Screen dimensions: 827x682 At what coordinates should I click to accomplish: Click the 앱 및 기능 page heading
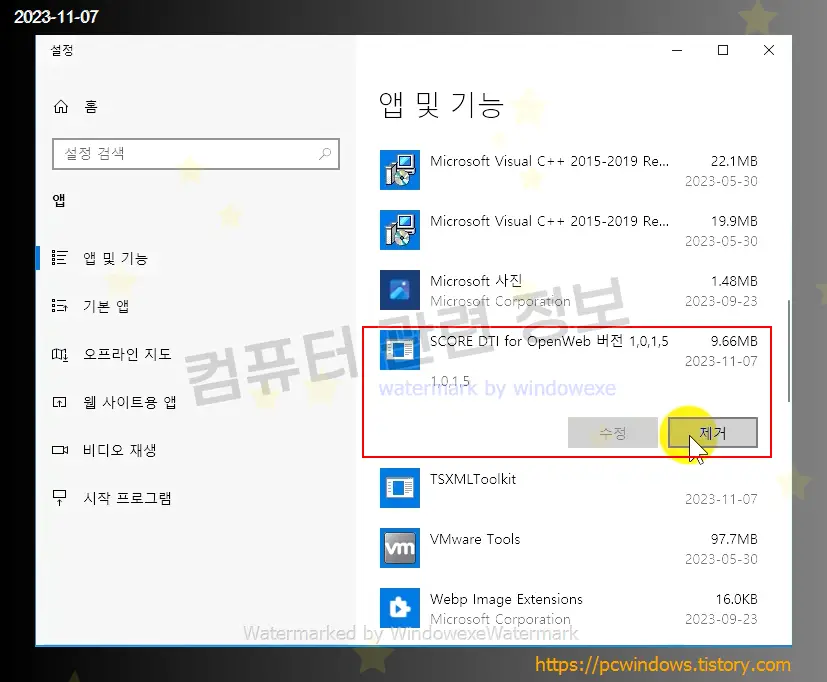coord(441,104)
